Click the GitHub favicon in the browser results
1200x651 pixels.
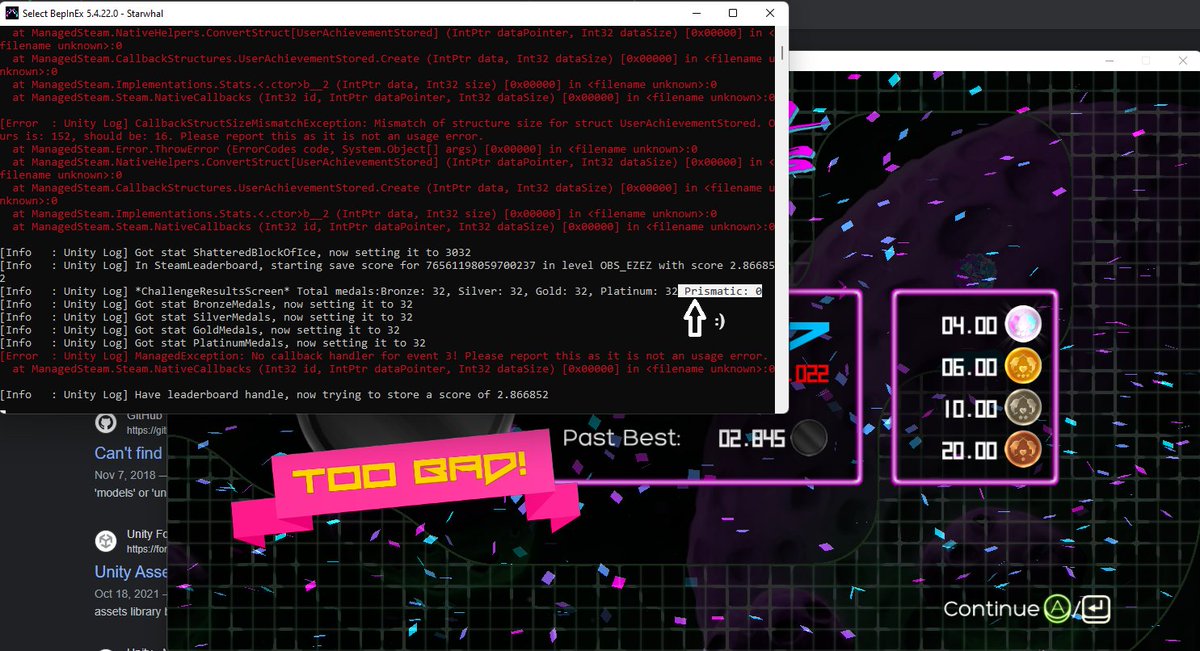tap(105, 424)
